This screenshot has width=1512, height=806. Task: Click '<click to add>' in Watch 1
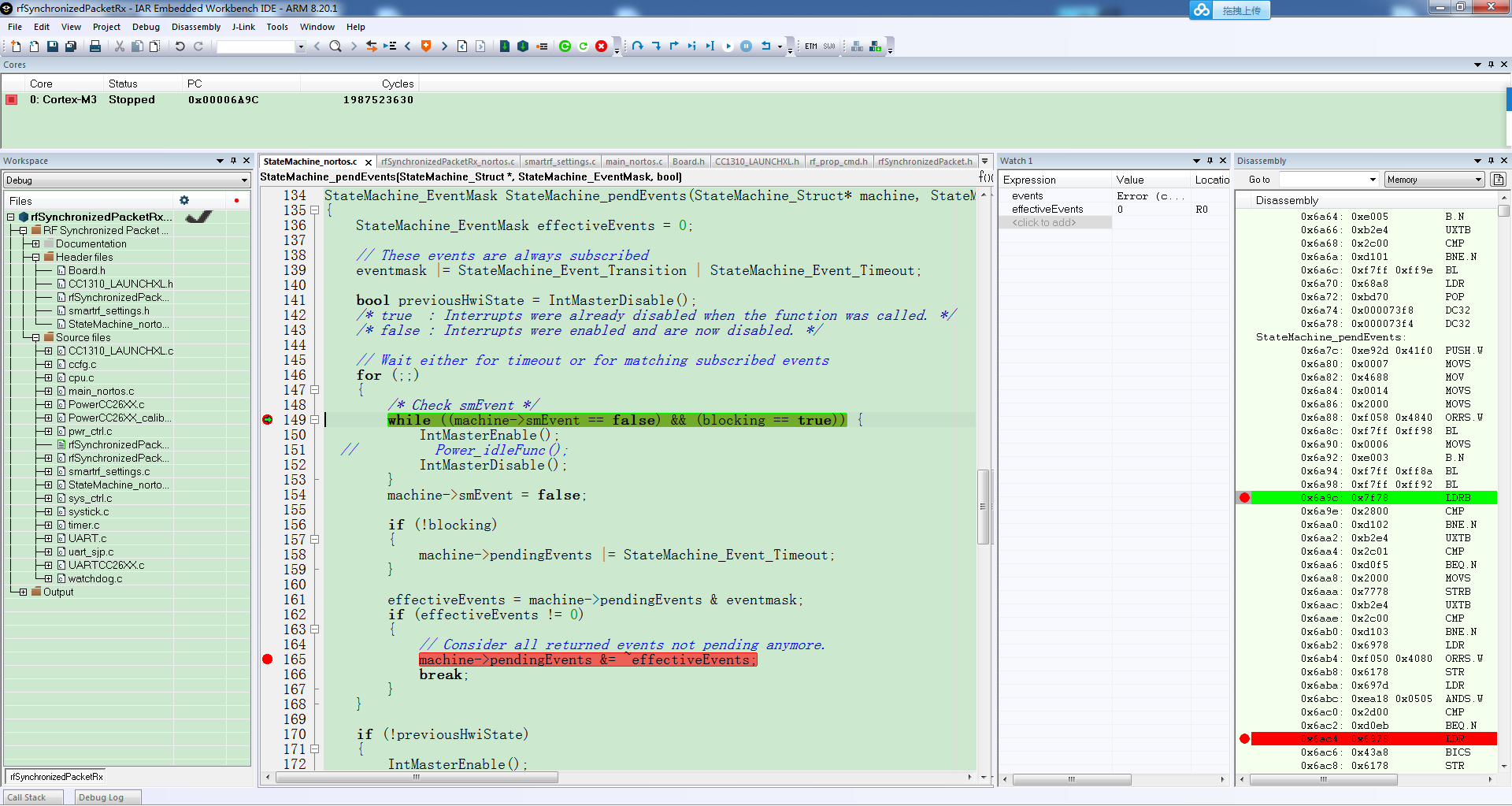click(x=1044, y=223)
